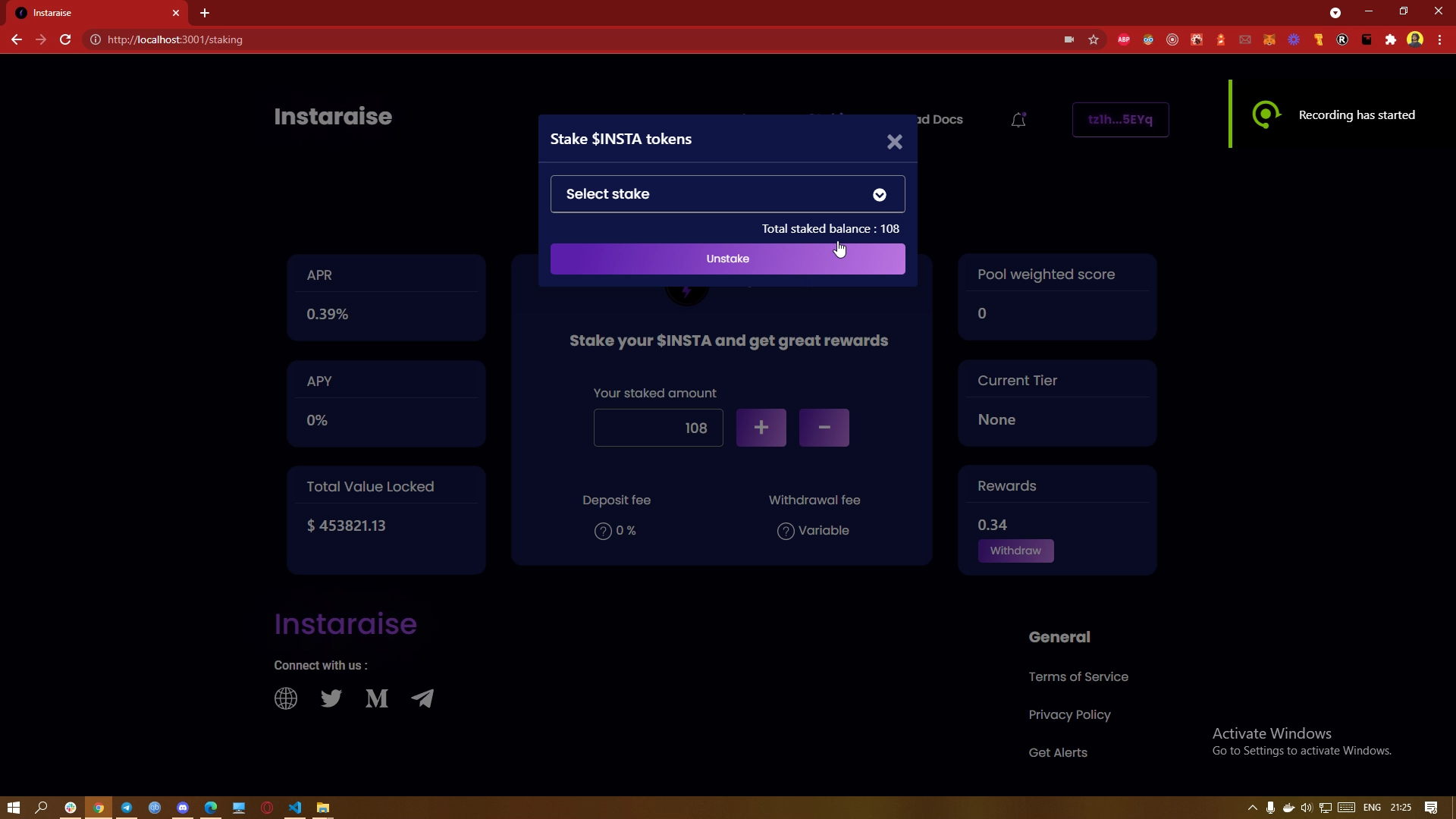
Task: Open the Twitter social icon
Action: (331, 698)
